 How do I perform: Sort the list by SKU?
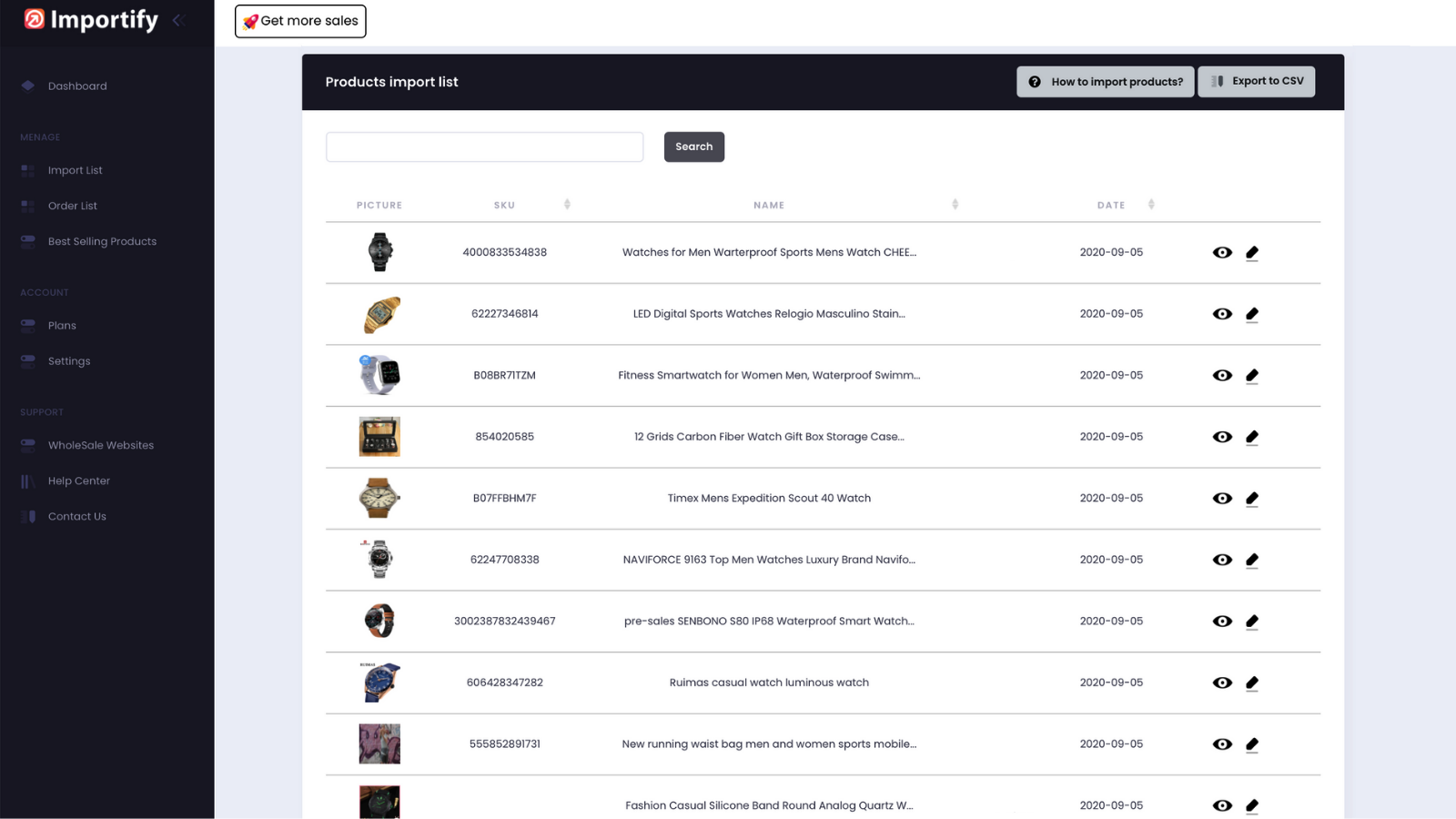point(567,205)
